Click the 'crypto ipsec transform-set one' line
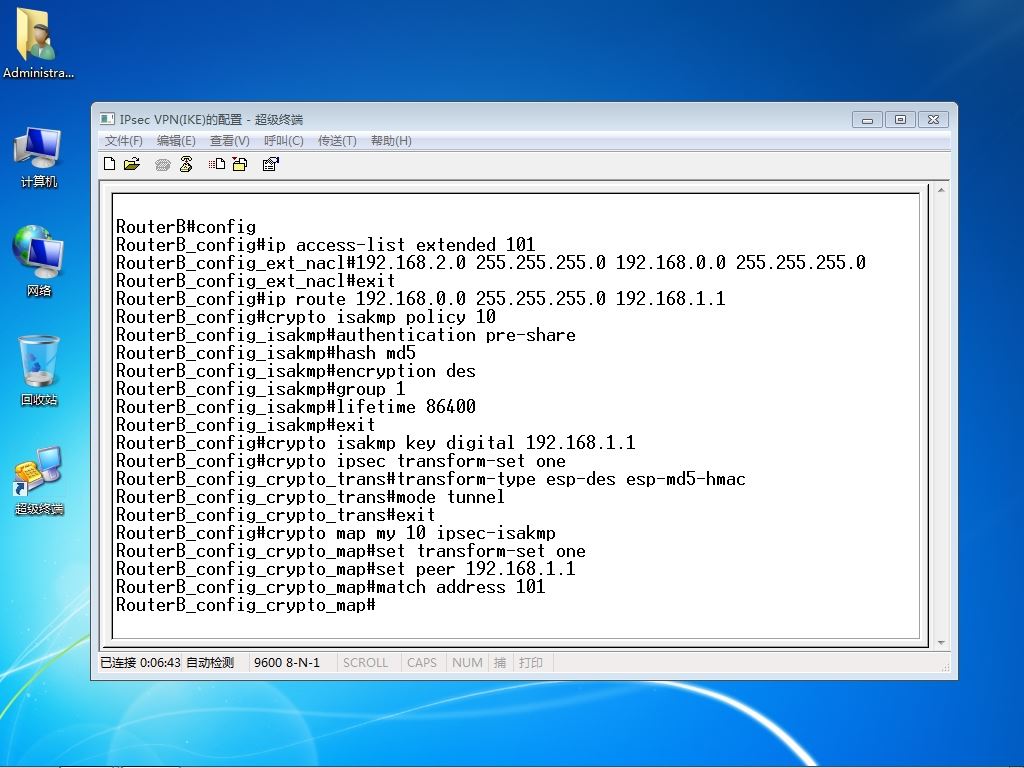 tap(341, 461)
